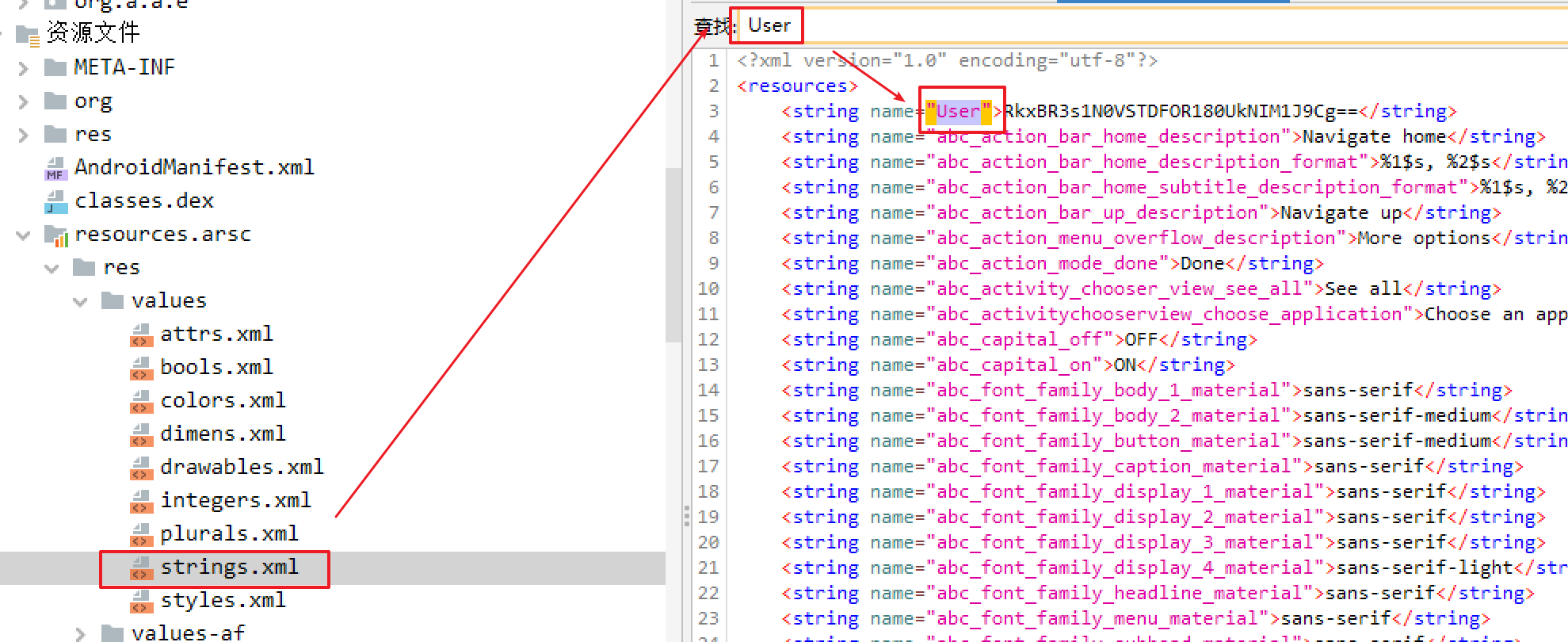Image resolution: width=1568 pixels, height=642 pixels.
Task: Click the attrs.xml file icon
Action: coord(141,334)
